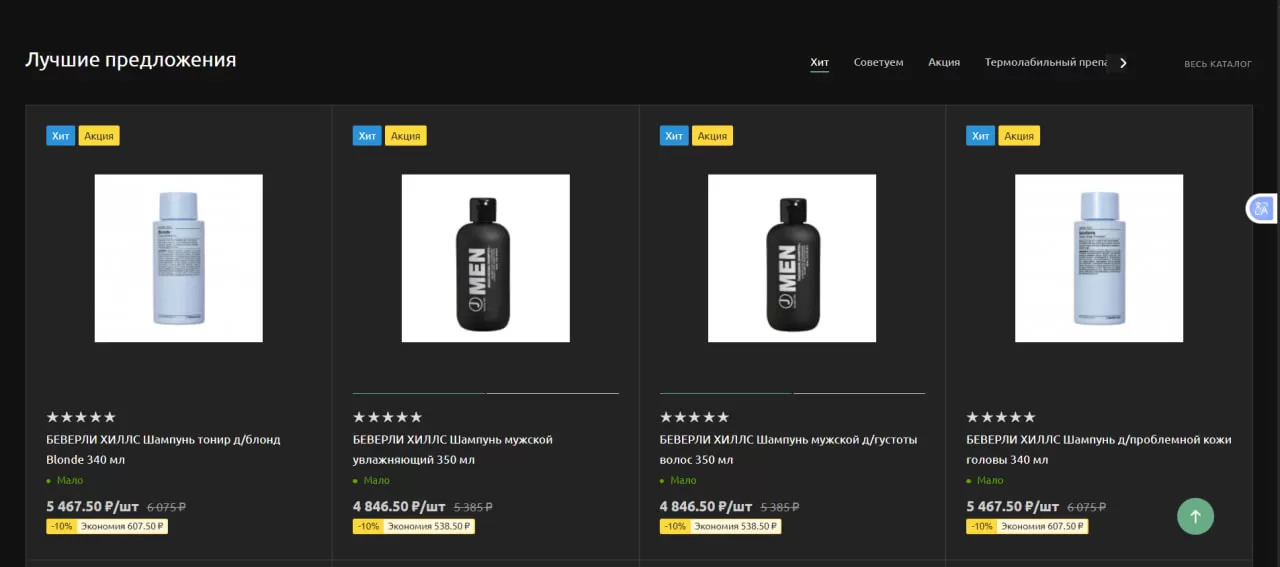
Task: Click the fifth star on the men's moisturizing shampoo
Action: (x=416, y=417)
